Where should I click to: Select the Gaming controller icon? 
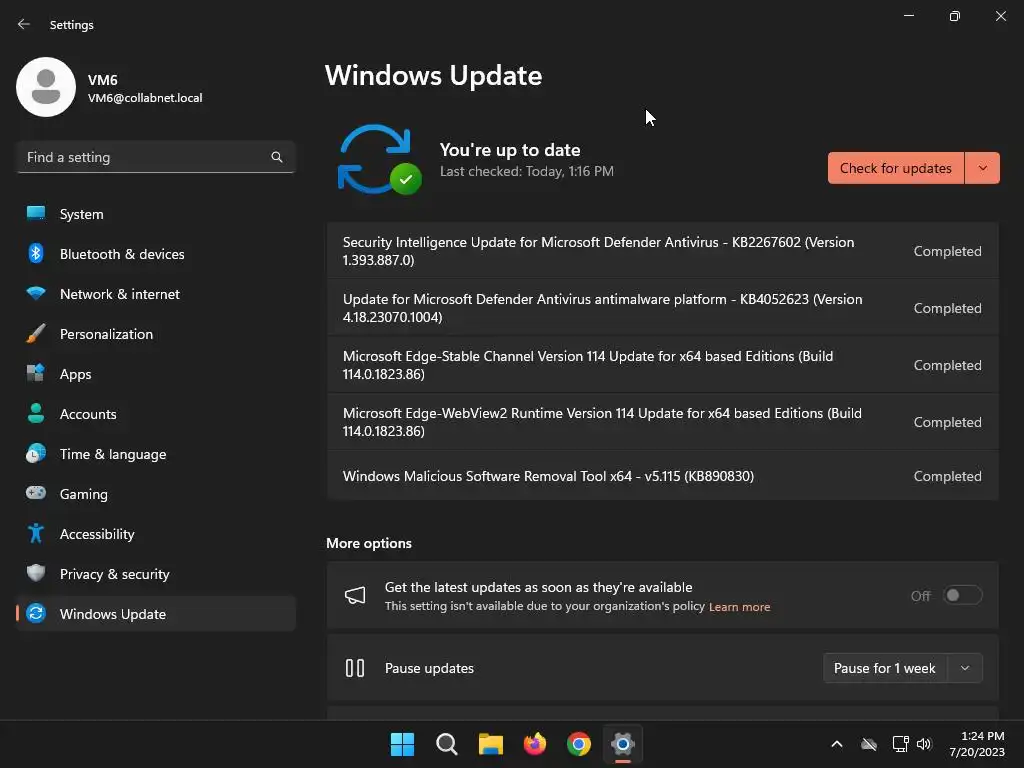(36, 493)
